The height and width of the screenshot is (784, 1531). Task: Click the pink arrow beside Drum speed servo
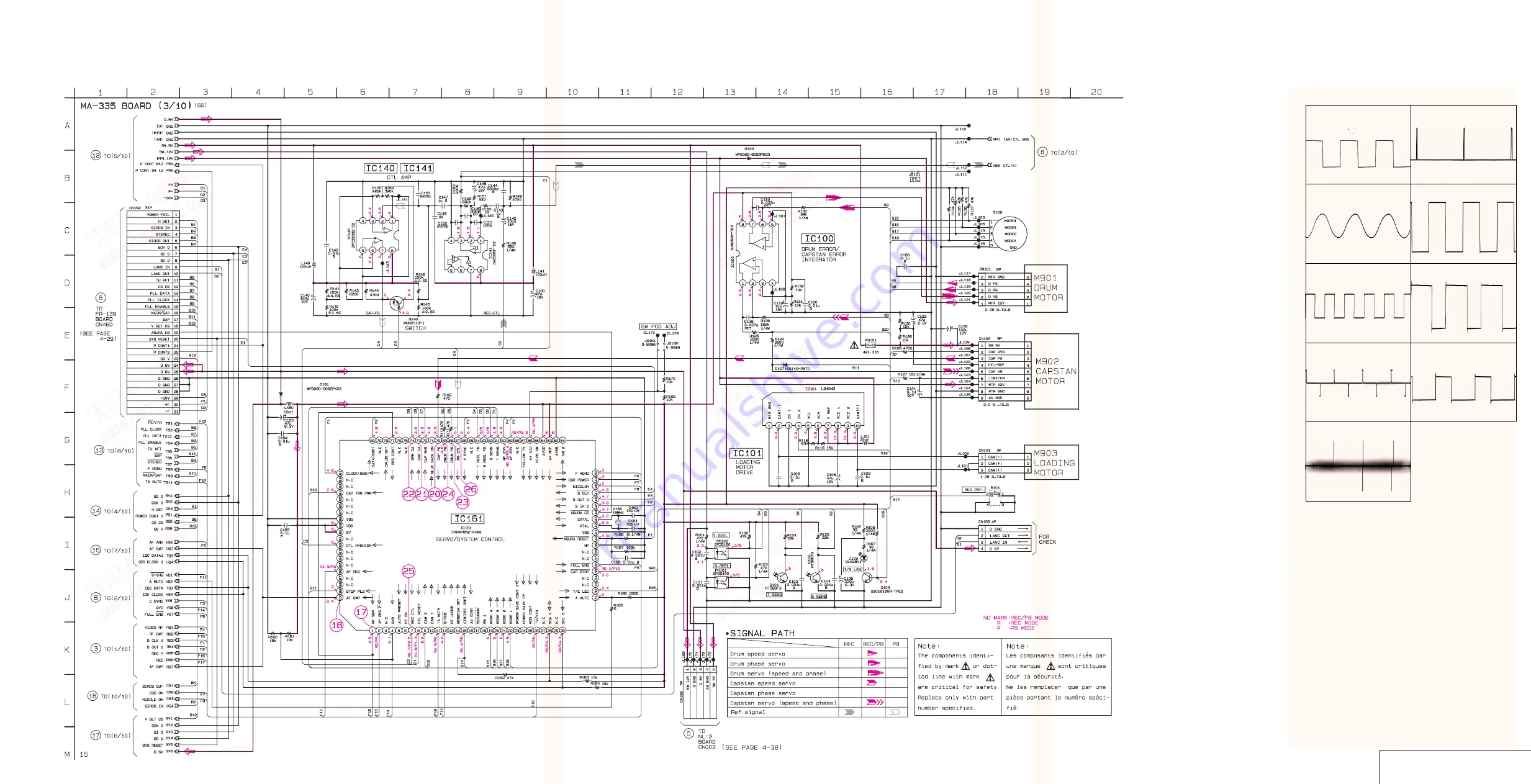[x=872, y=653]
